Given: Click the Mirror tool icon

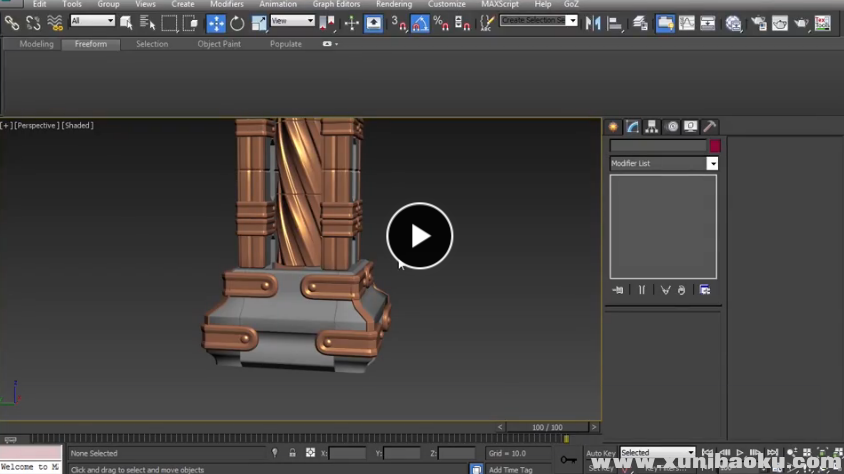Looking at the screenshot, I should click(593, 23).
